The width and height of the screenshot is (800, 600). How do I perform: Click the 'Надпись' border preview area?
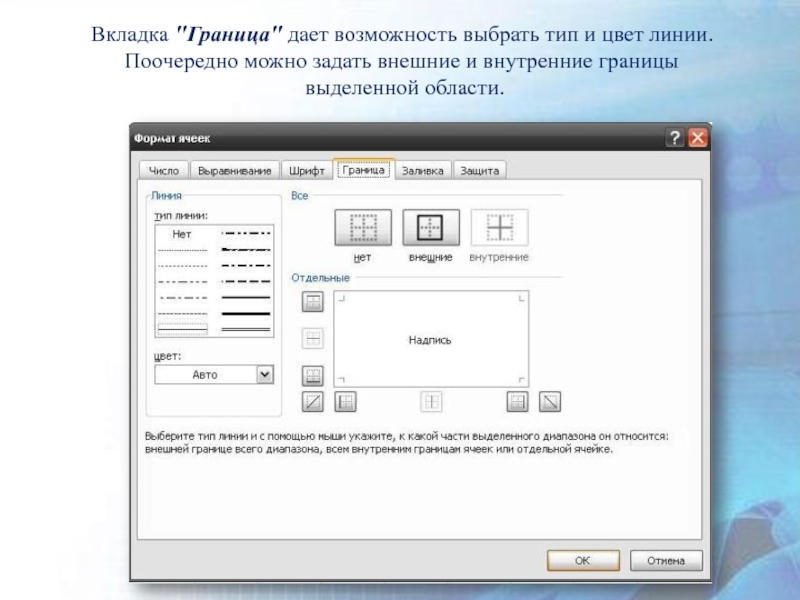[x=431, y=339]
